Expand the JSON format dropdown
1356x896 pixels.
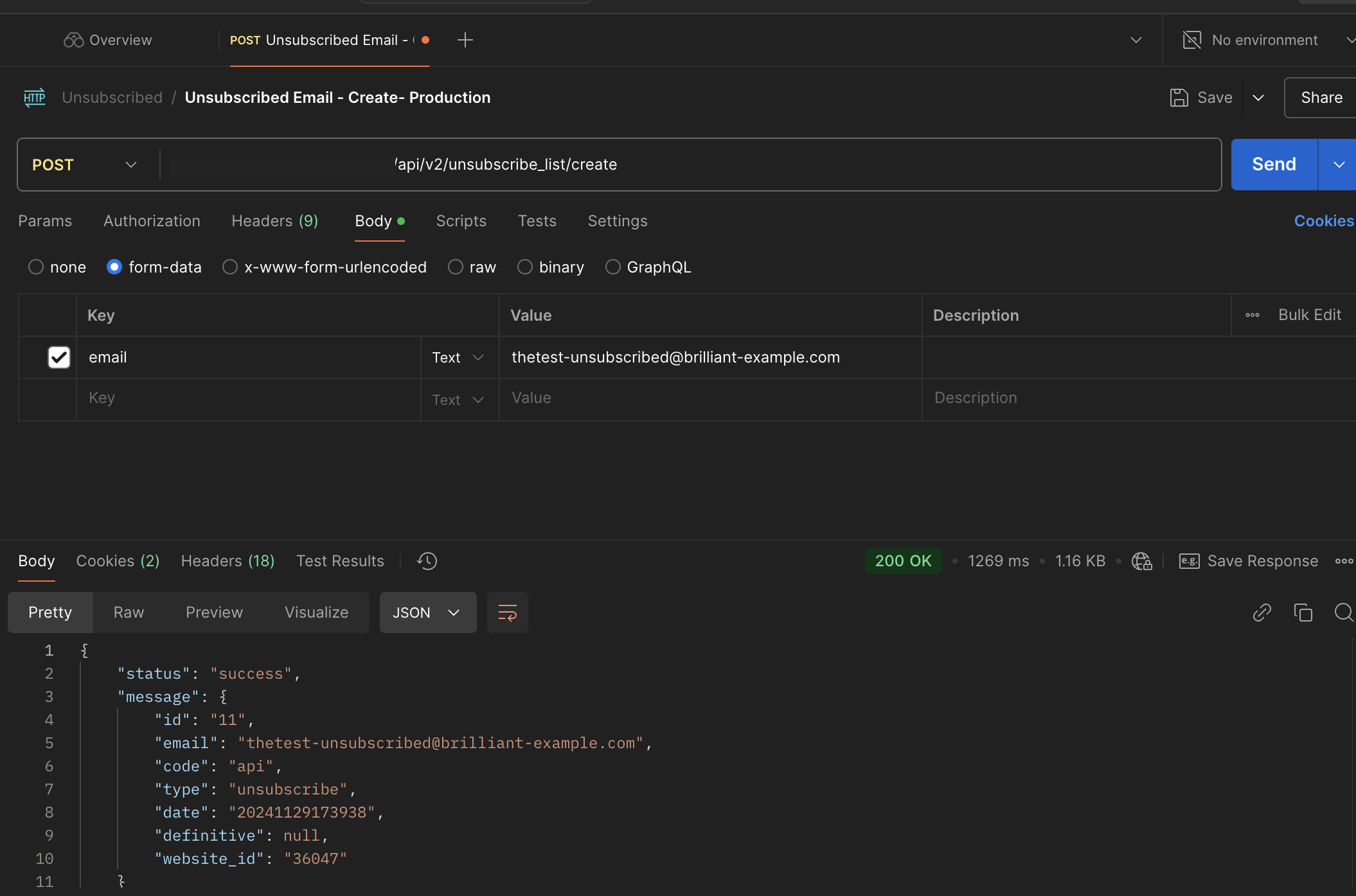[x=427, y=613]
